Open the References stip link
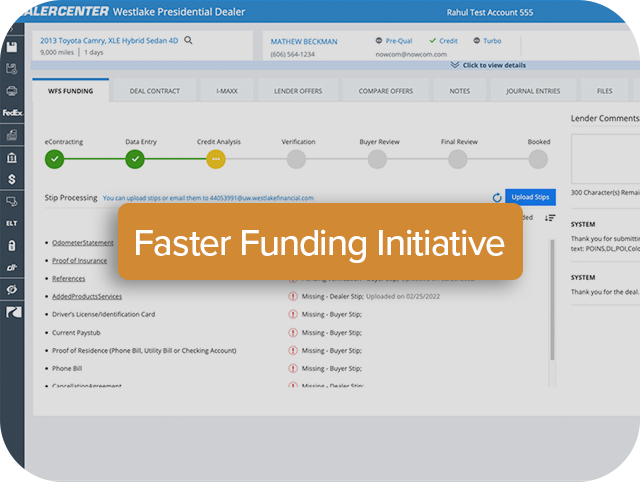The height and width of the screenshot is (482, 640). click(x=69, y=278)
